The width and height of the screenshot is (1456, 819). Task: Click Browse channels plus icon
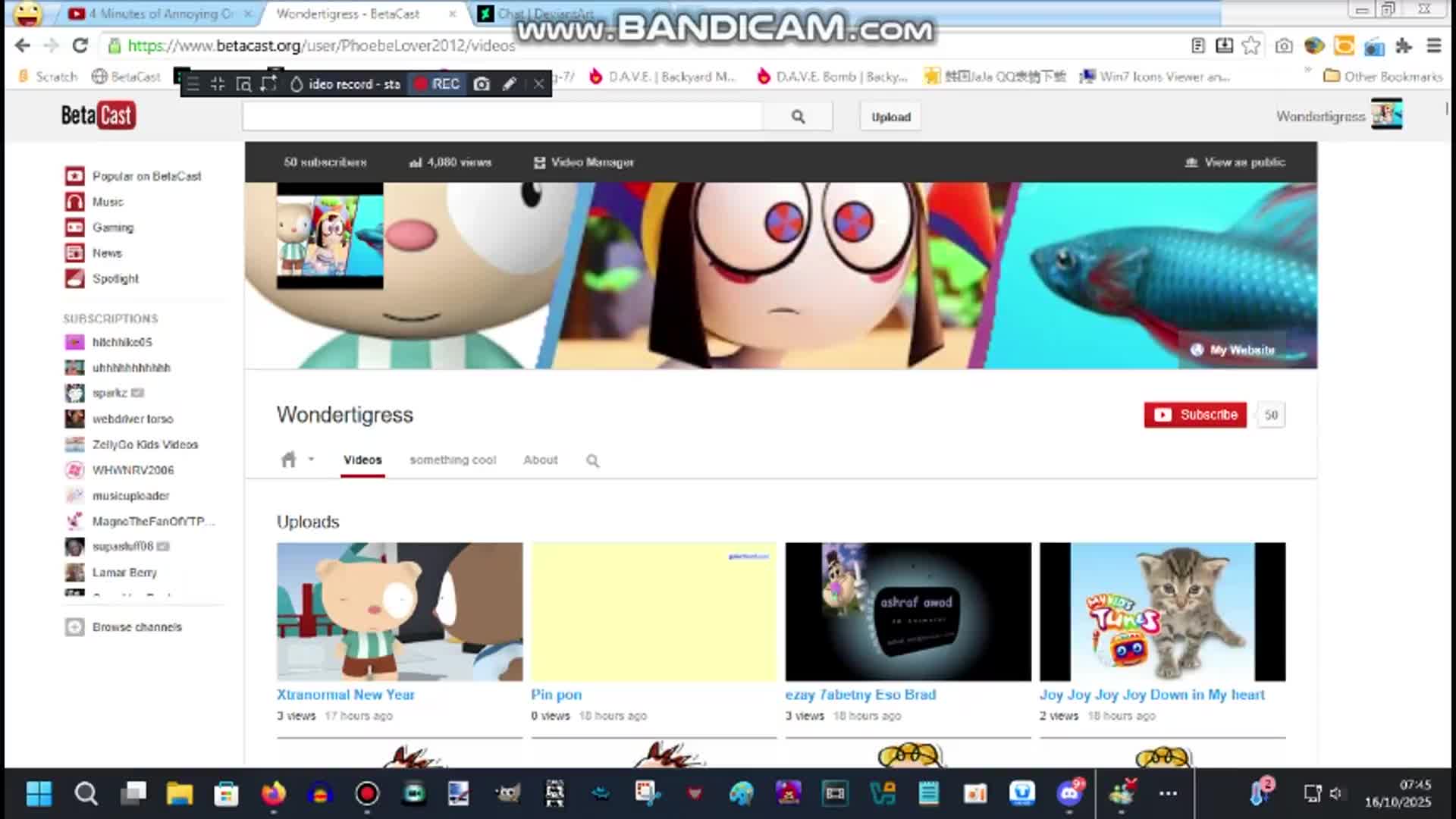(x=74, y=627)
